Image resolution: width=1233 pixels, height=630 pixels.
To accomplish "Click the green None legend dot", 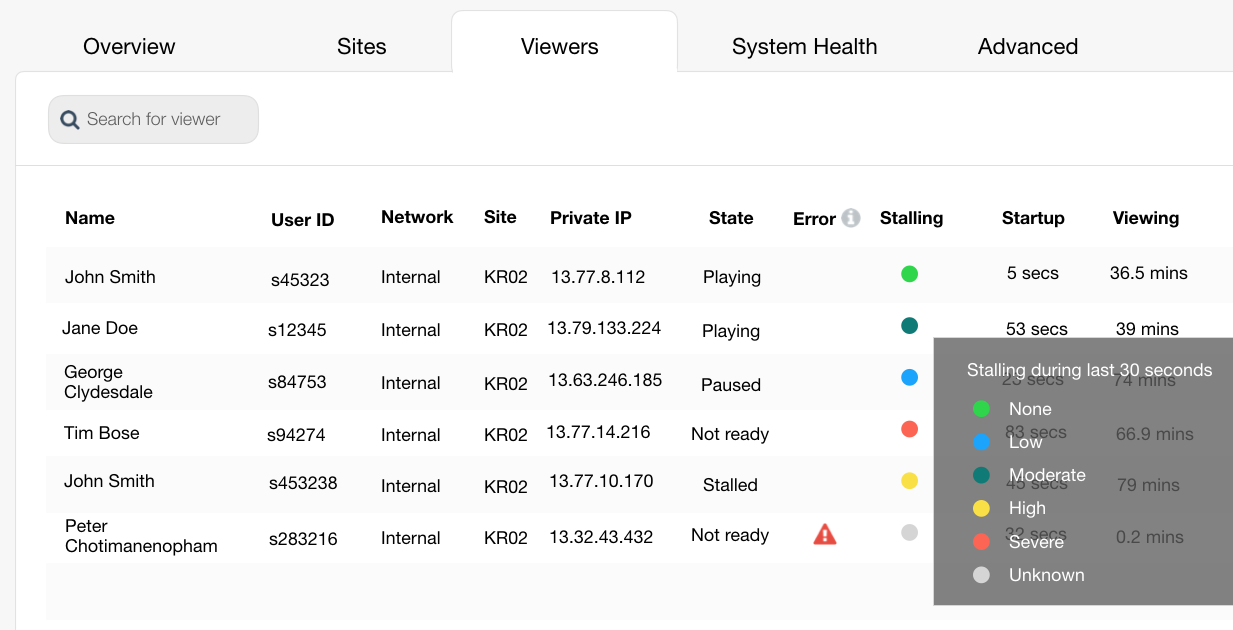I will pyautogui.click(x=981, y=409).
